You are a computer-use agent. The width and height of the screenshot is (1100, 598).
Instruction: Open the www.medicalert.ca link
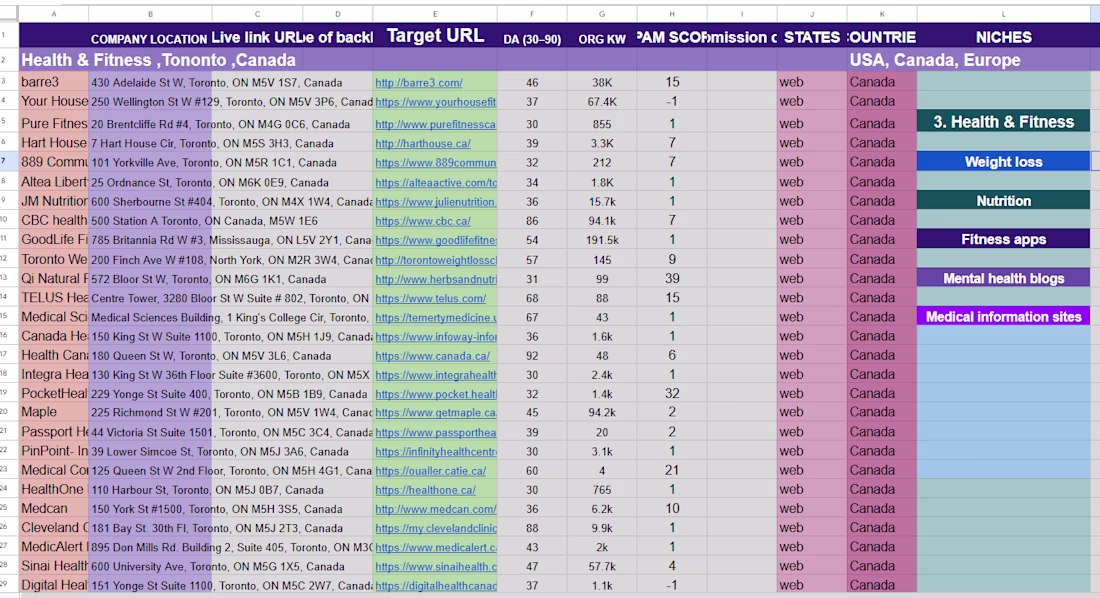436,547
